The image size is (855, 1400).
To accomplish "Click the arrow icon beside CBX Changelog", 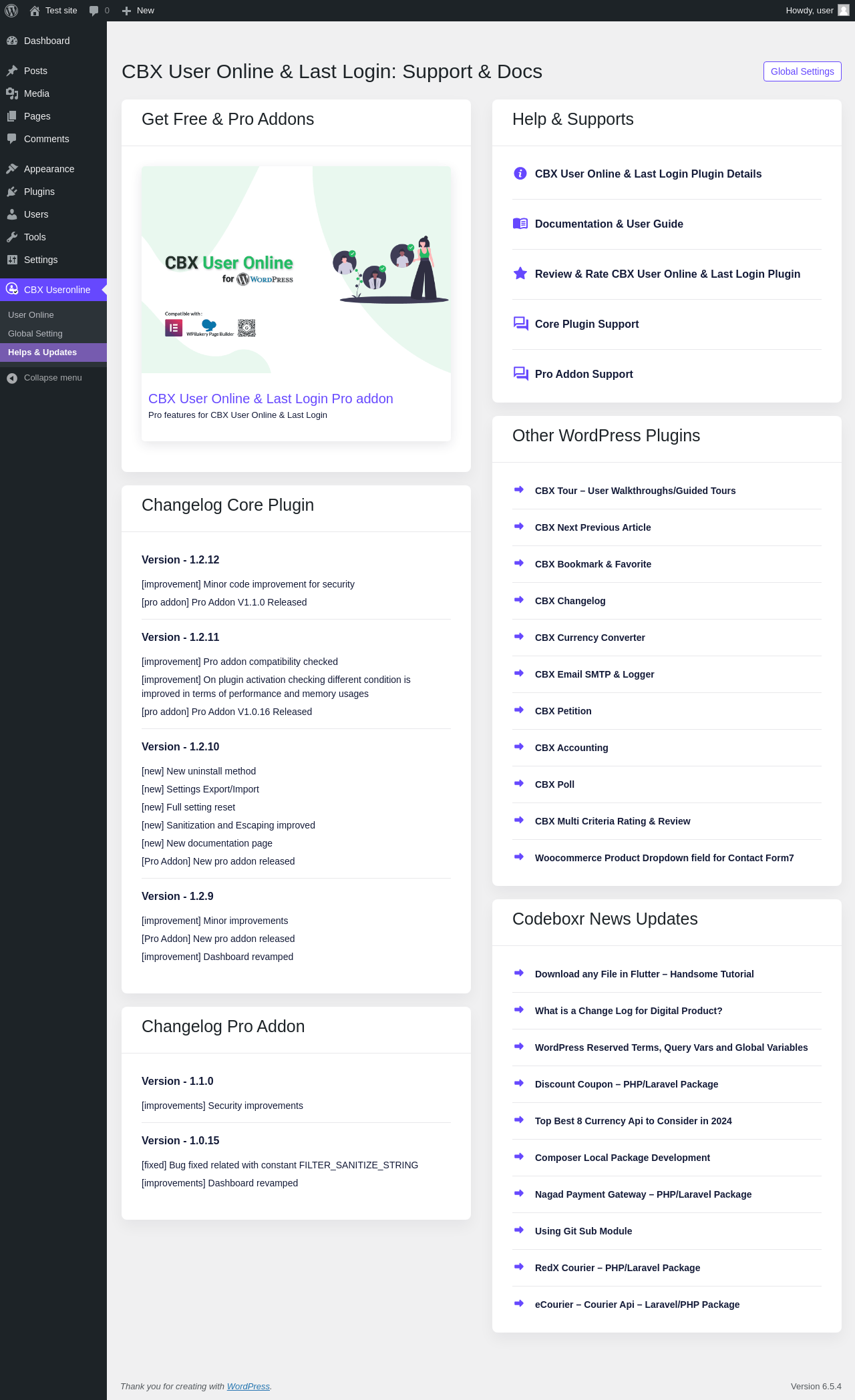I will coord(519,600).
